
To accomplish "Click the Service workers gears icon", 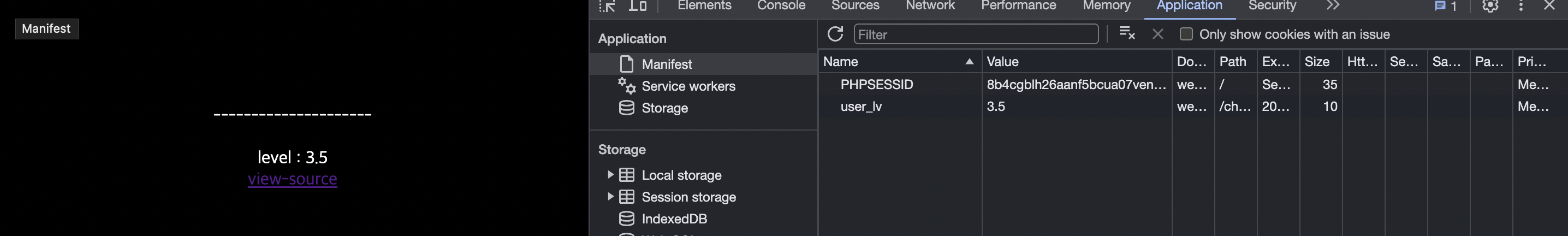I will click(626, 85).
